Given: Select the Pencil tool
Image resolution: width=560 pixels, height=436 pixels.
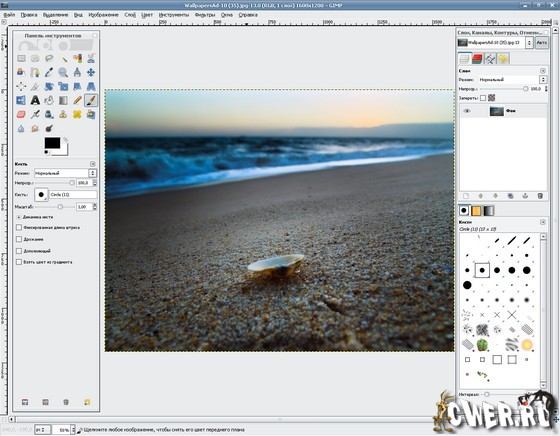Looking at the screenshot, I should (77, 100).
